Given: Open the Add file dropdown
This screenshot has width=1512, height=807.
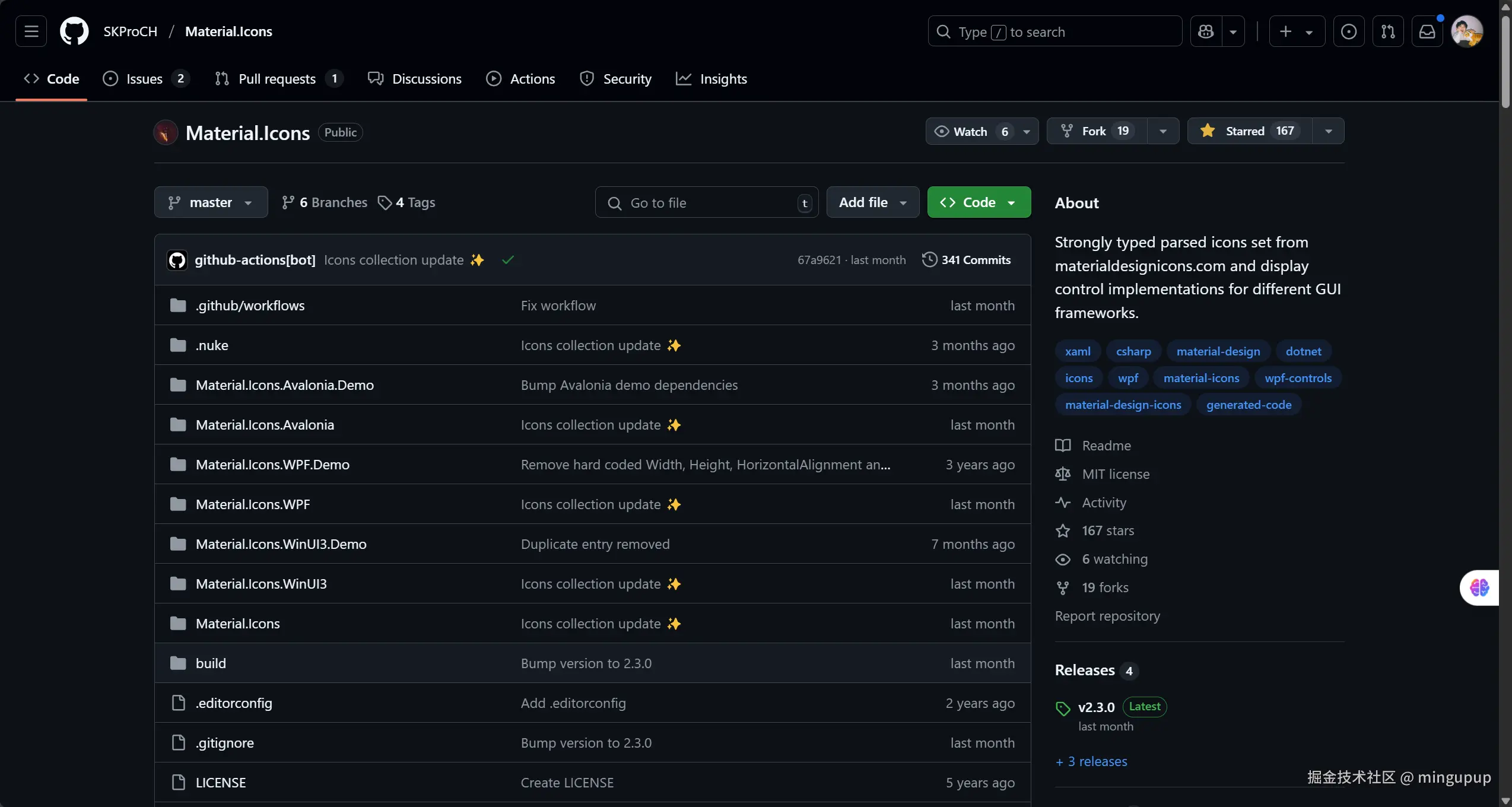Looking at the screenshot, I should click(872, 202).
